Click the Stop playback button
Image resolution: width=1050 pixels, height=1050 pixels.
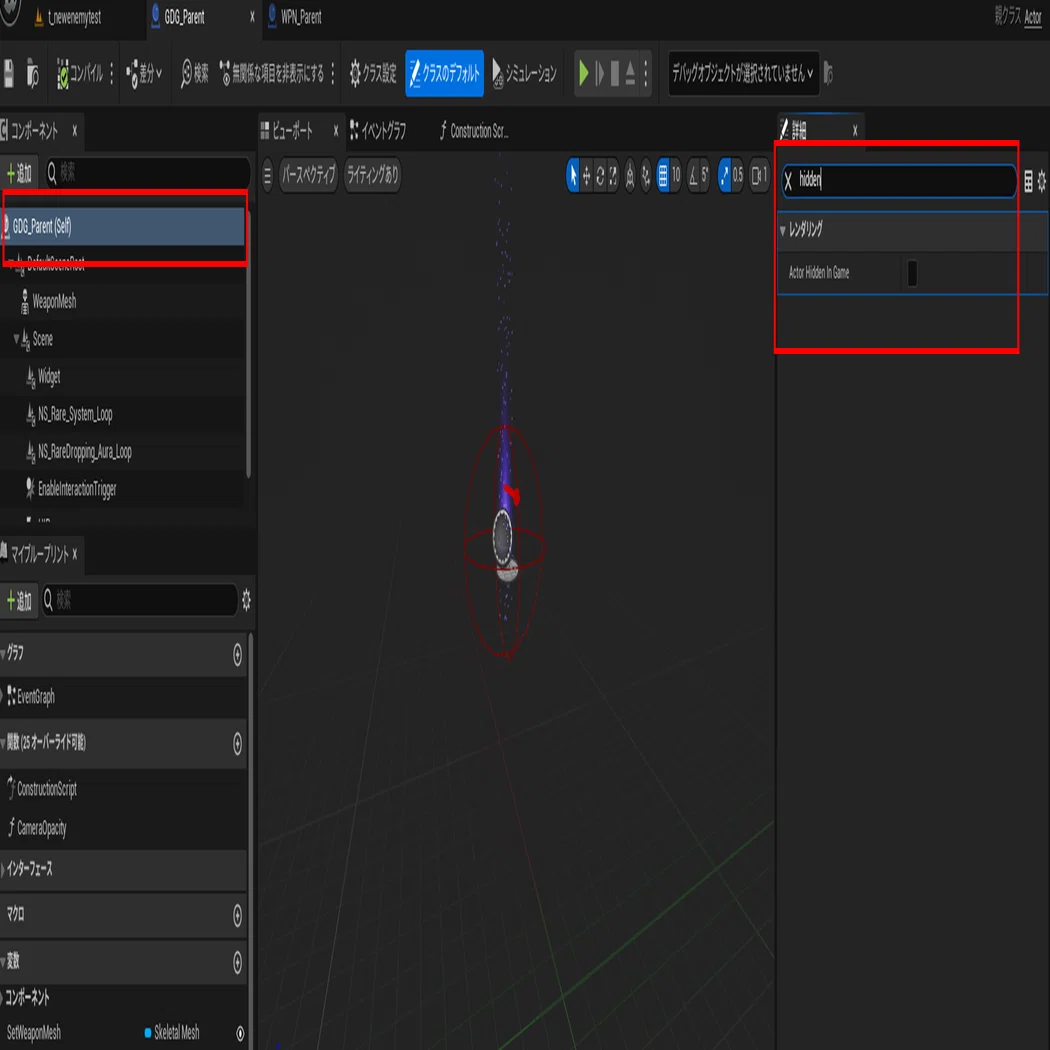pos(615,73)
